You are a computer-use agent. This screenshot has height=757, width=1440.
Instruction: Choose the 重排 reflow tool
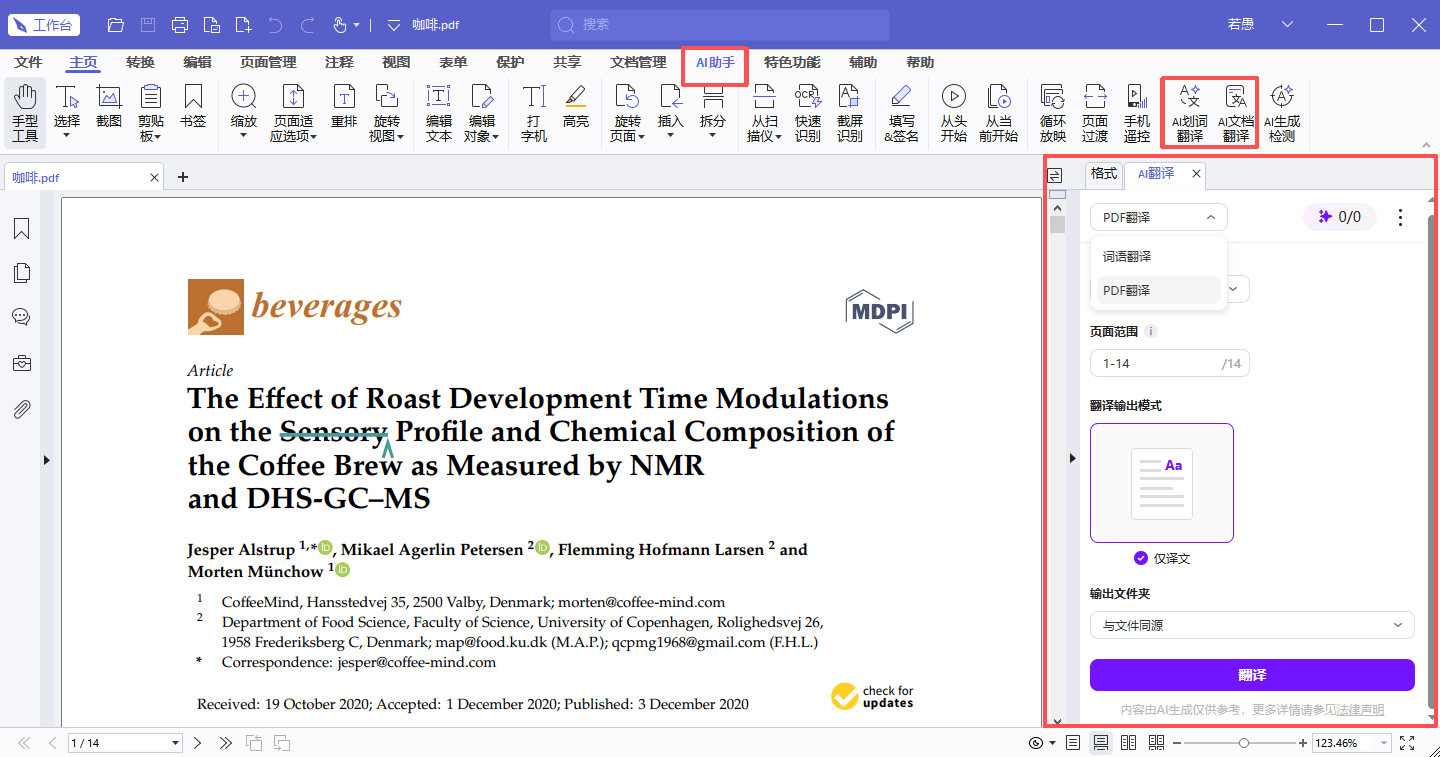(x=344, y=107)
